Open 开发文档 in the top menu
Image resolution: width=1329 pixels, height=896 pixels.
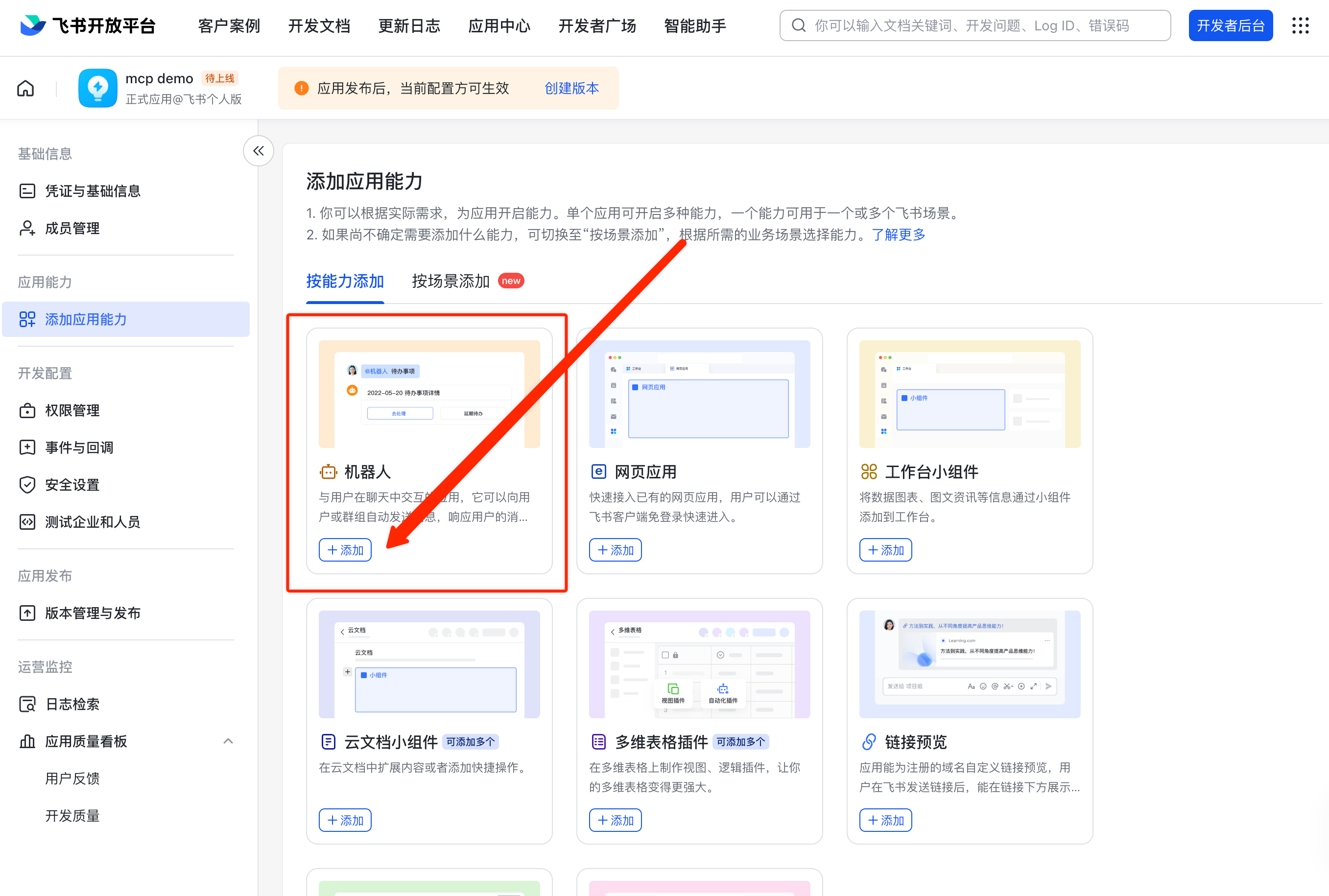pyautogui.click(x=319, y=26)
